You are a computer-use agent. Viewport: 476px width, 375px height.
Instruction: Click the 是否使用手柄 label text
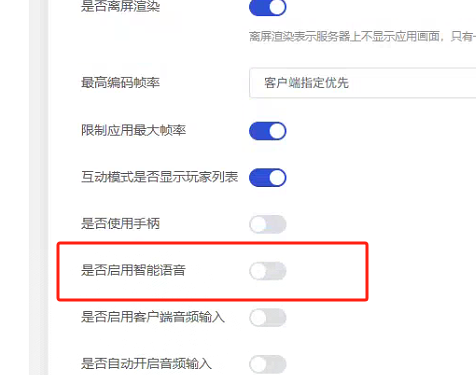point(120,224)
